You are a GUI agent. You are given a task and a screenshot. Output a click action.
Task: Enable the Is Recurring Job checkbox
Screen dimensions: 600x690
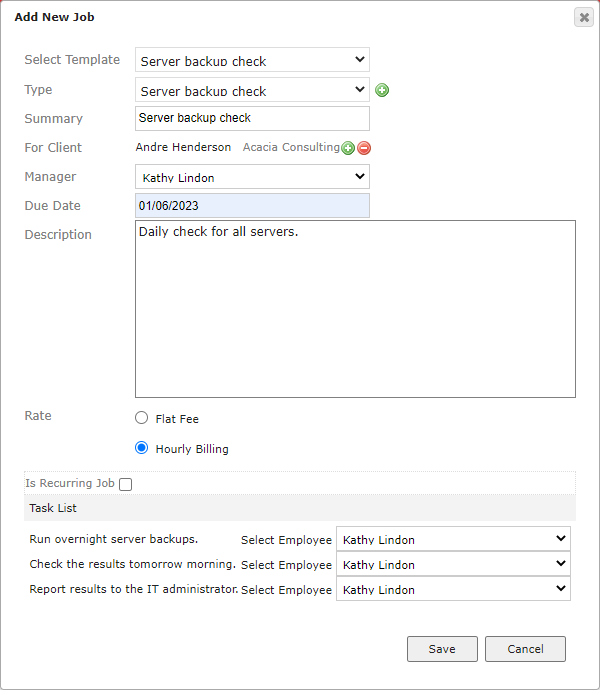point(125,484)
